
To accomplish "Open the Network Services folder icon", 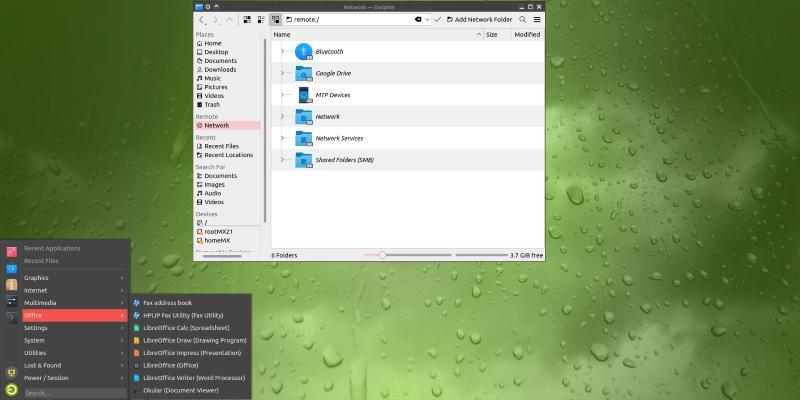I will pyautogui.click(x=304, y=138).
